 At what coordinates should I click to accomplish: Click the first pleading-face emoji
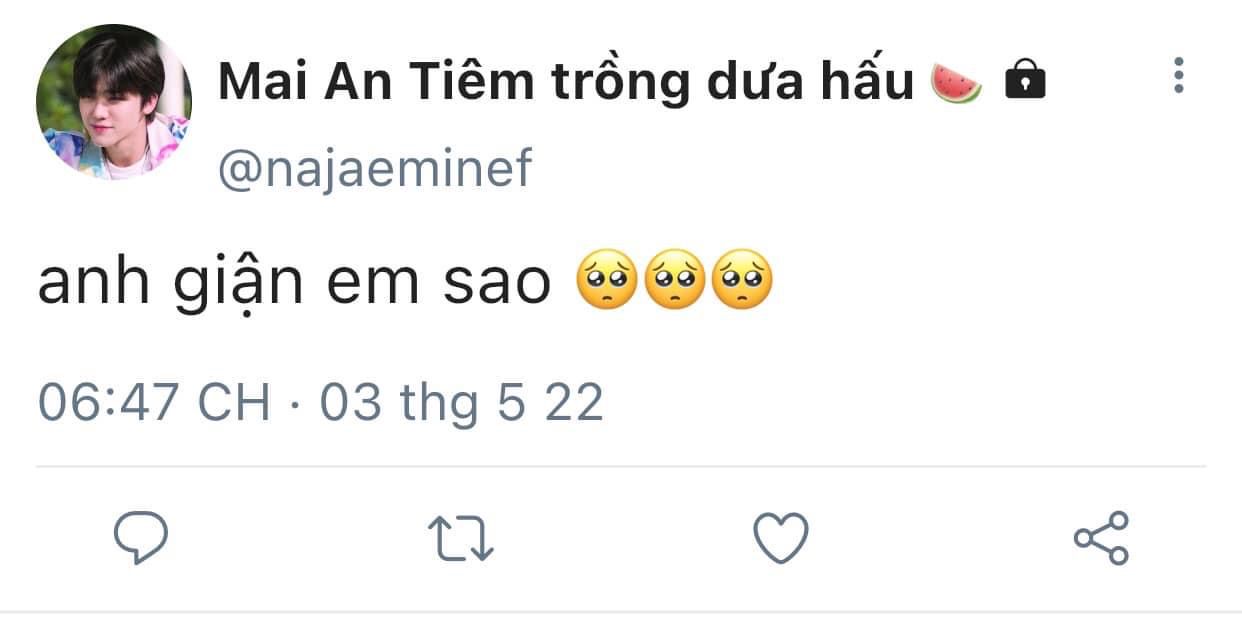(607, 283)
